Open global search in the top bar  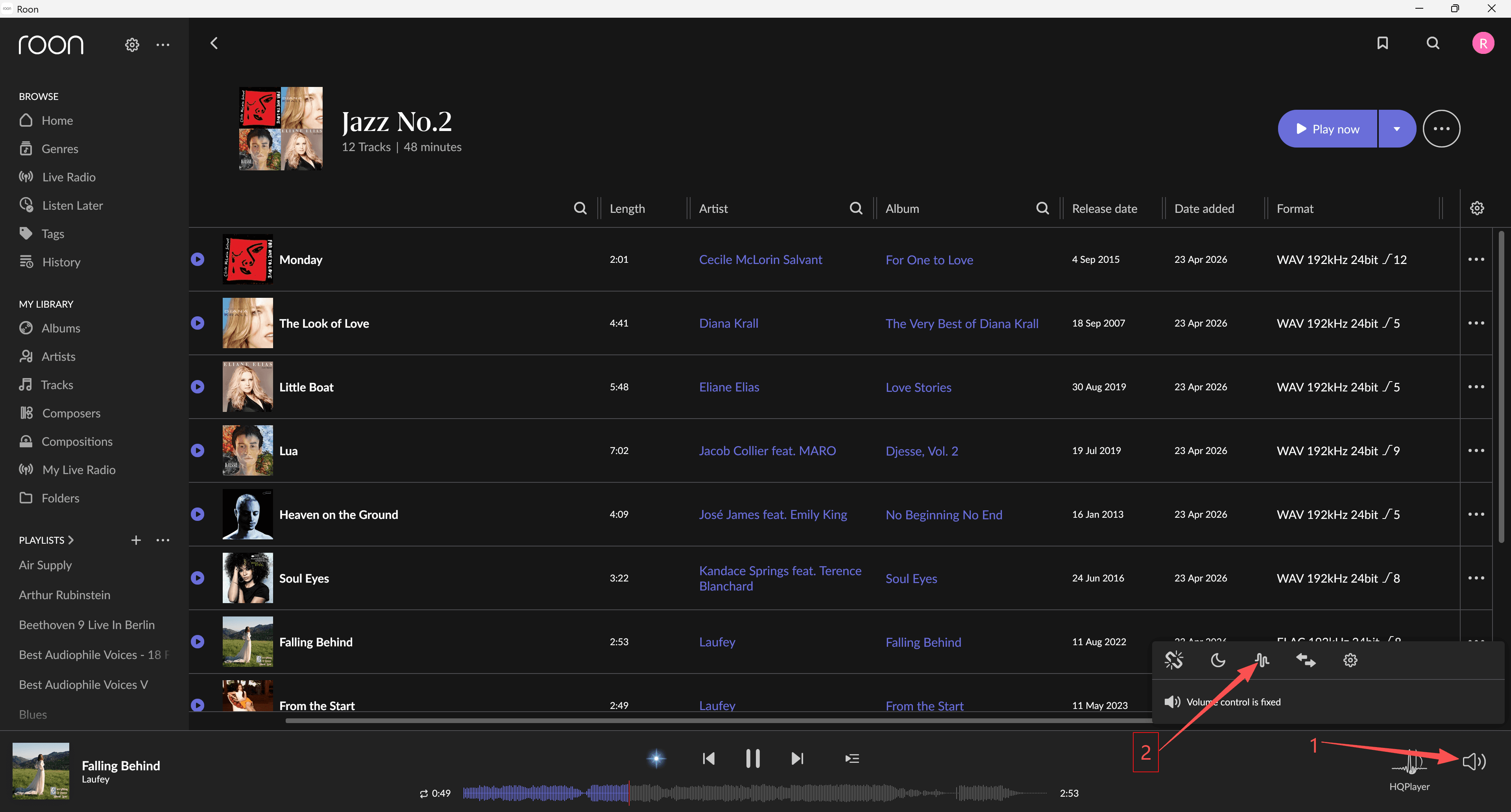click(x=1433, y=43)
